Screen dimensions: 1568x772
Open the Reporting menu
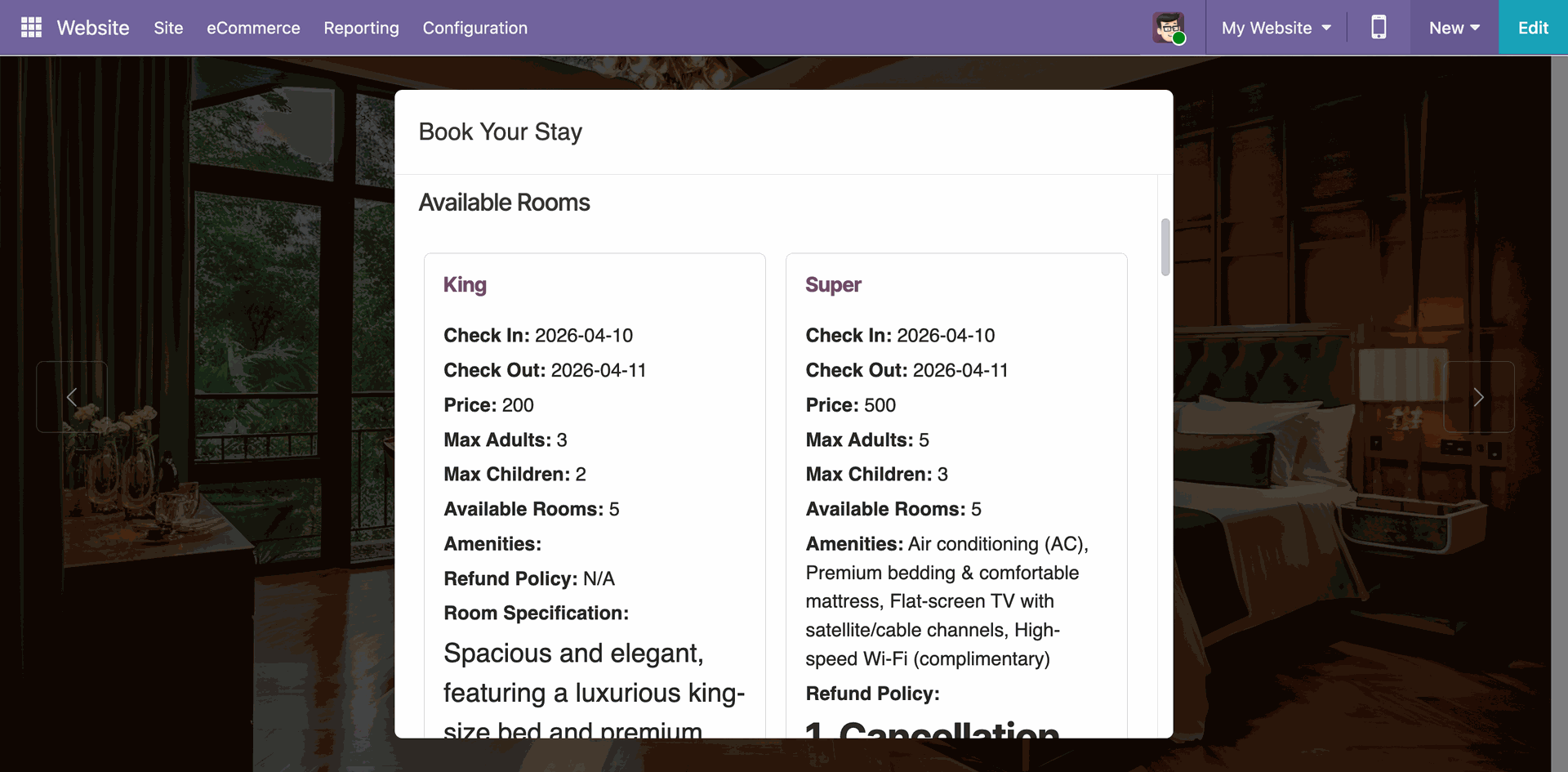click(x=361, y=28)
